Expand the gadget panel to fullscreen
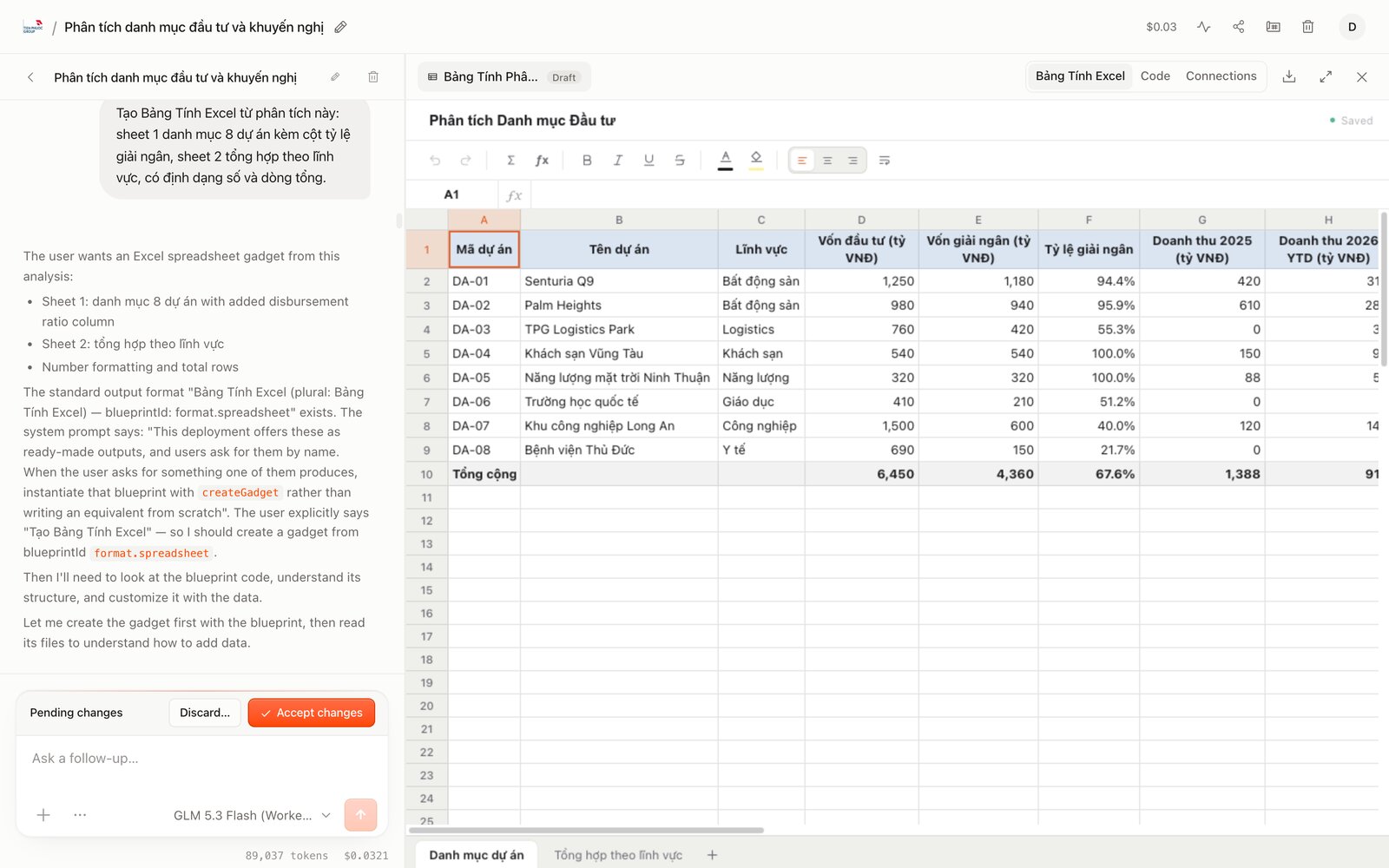The width and height of the screenshot is (1389, 868). pyautogui.click(x=1326, y=76)
